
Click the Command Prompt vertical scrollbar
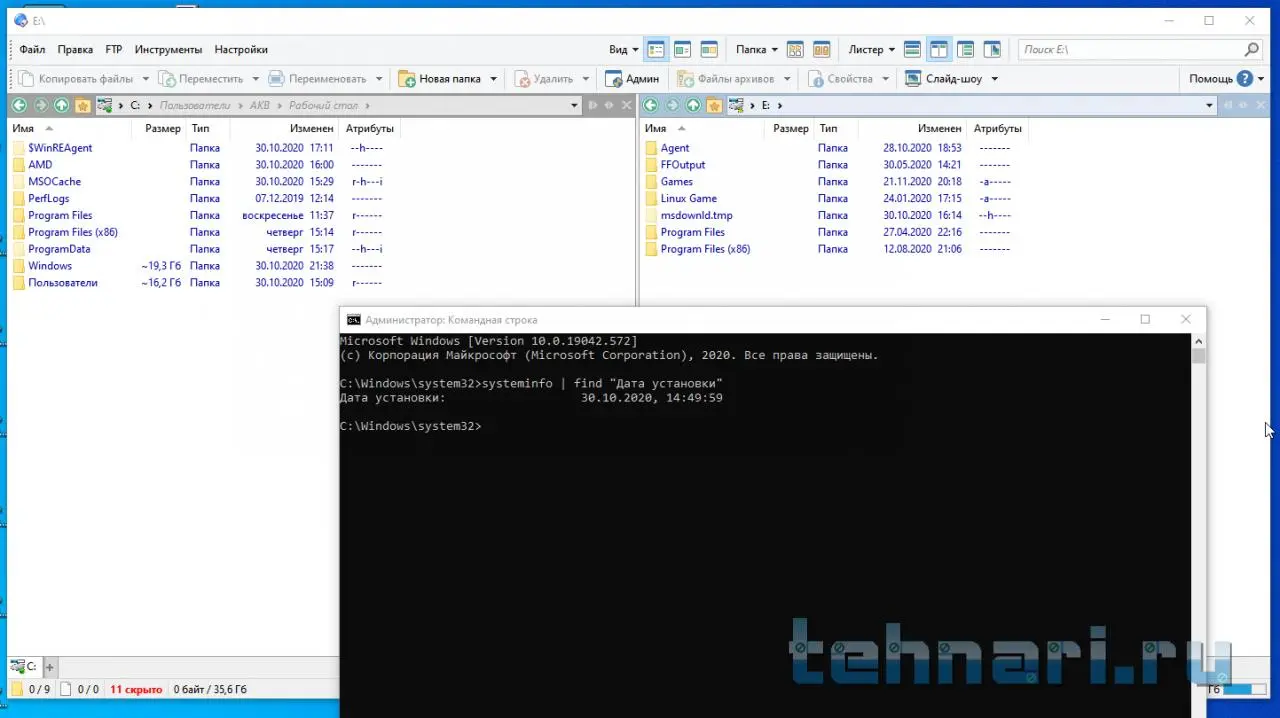pyautogui.click(x=1198, y=500)
